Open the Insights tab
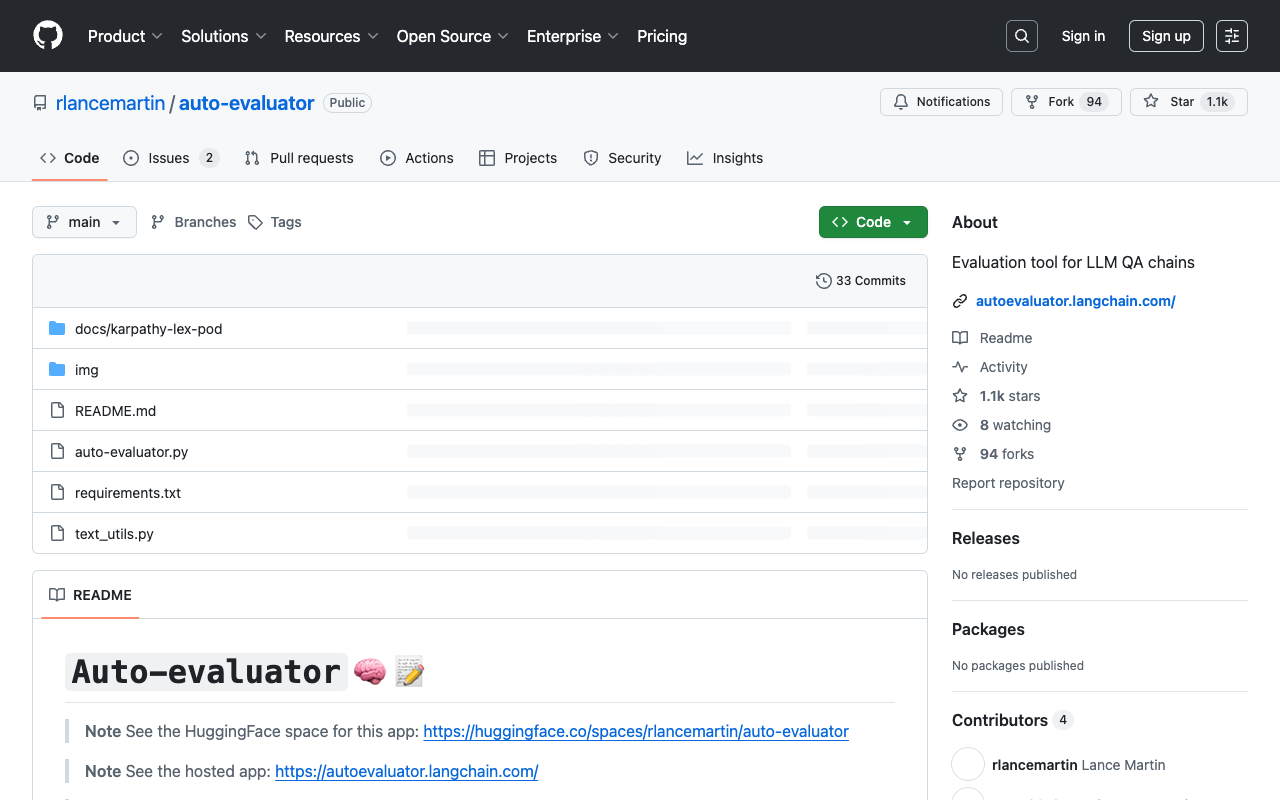Screen dimensions: 1280x800 click(725, 158)
